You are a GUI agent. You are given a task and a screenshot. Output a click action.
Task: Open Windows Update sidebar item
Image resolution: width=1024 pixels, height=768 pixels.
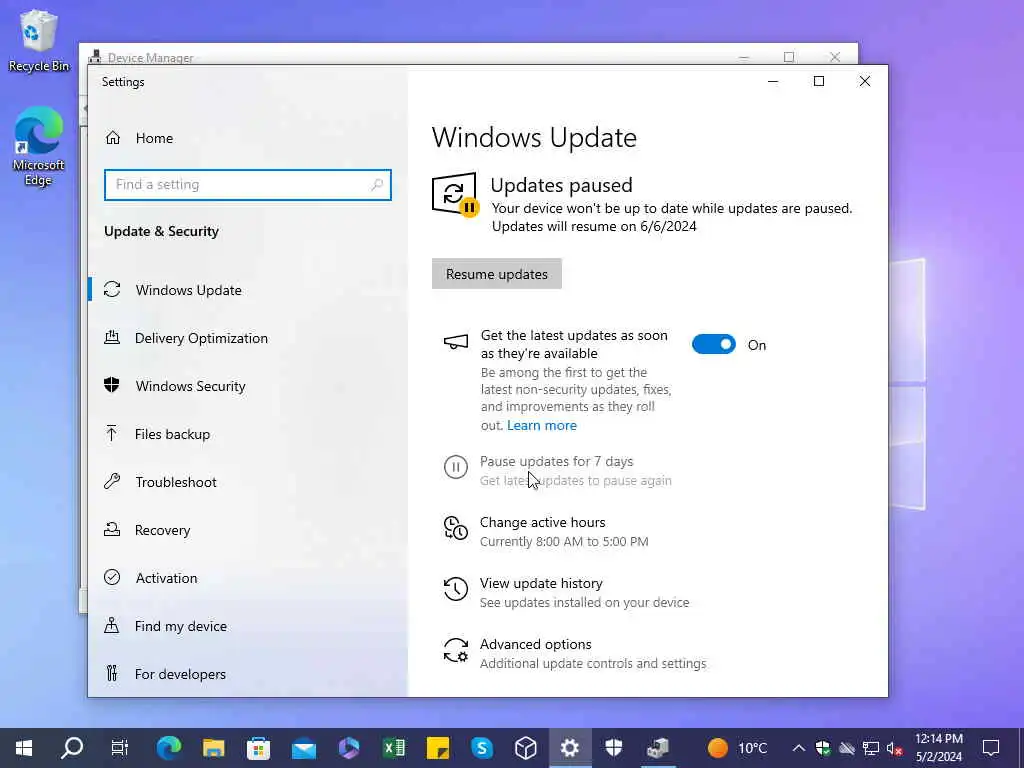coord(248,290)
